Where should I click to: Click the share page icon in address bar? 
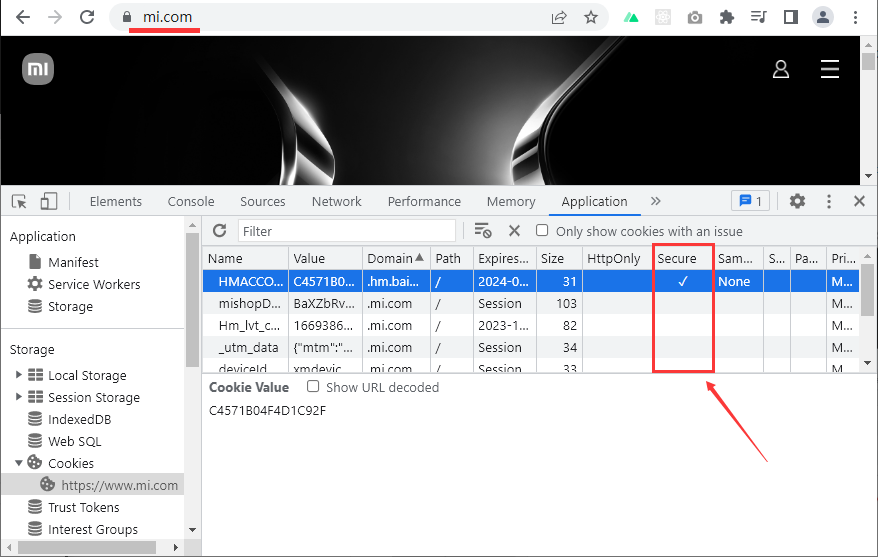click(559, 17)
